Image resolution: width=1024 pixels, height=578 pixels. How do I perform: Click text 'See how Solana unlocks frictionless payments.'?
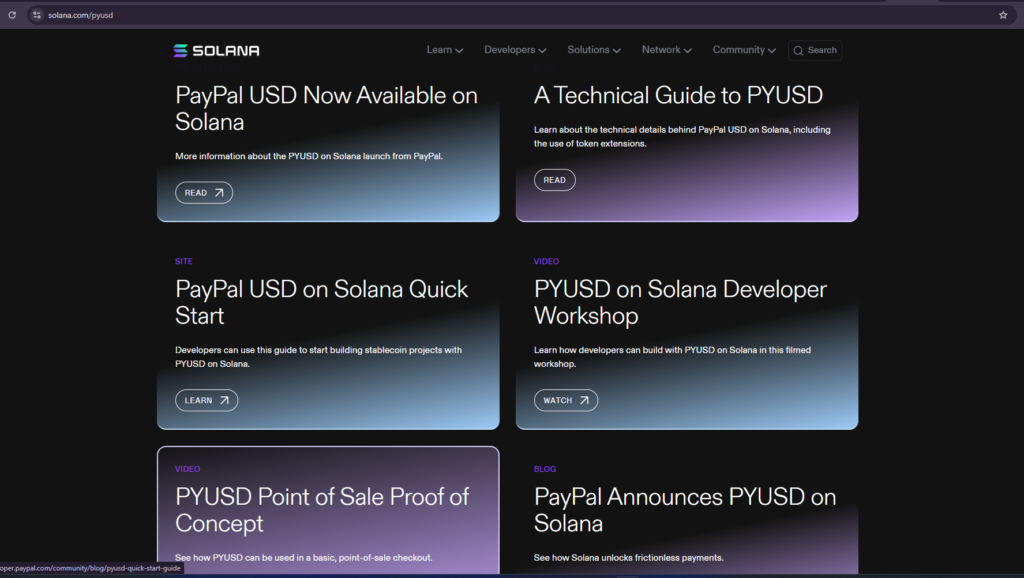point(628,558)
